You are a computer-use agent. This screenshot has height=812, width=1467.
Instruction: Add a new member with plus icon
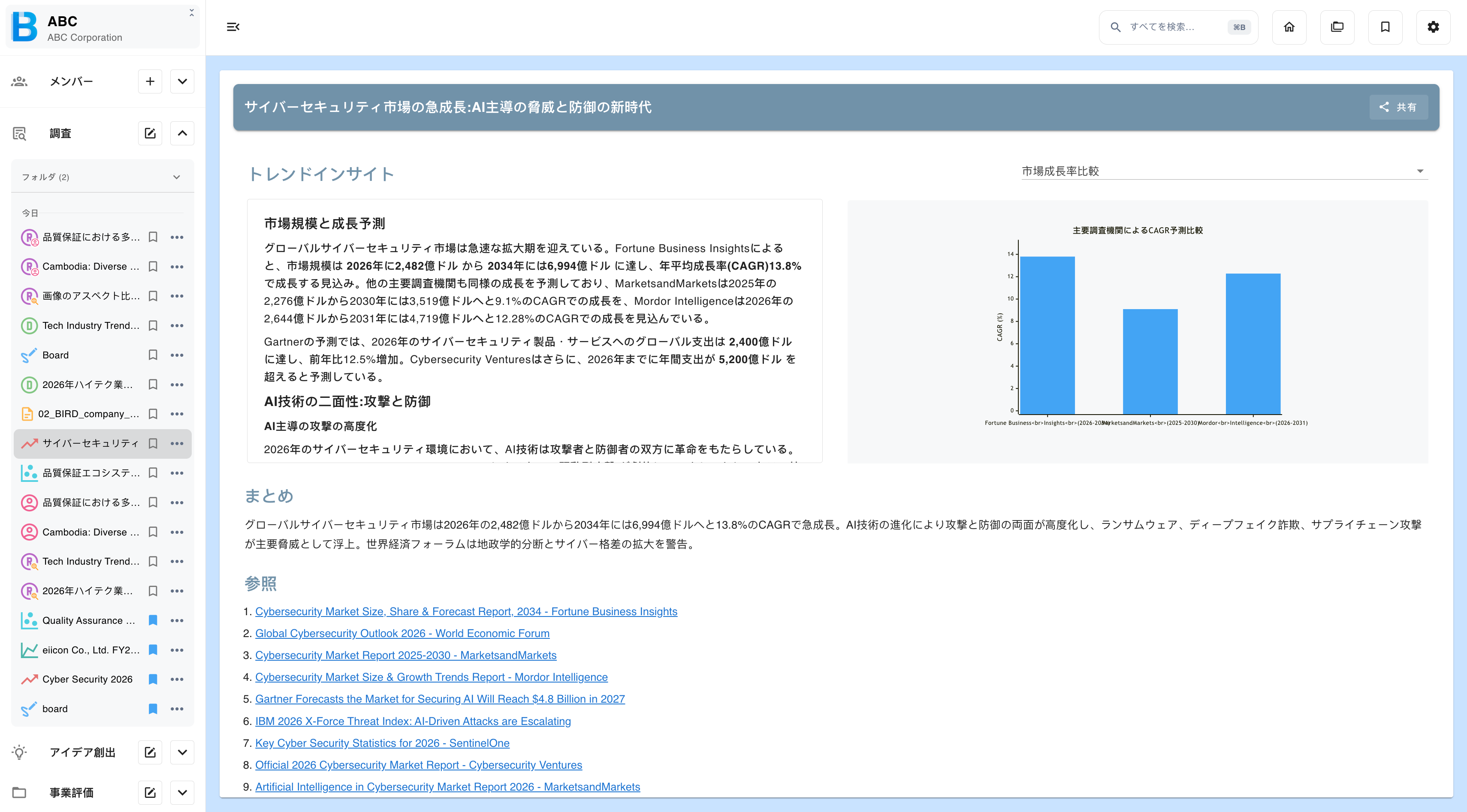click(x=150, y=81)
